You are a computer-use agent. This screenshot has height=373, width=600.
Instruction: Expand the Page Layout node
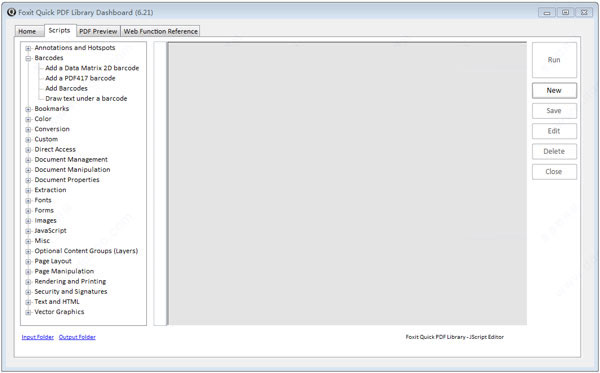[28, 262]
